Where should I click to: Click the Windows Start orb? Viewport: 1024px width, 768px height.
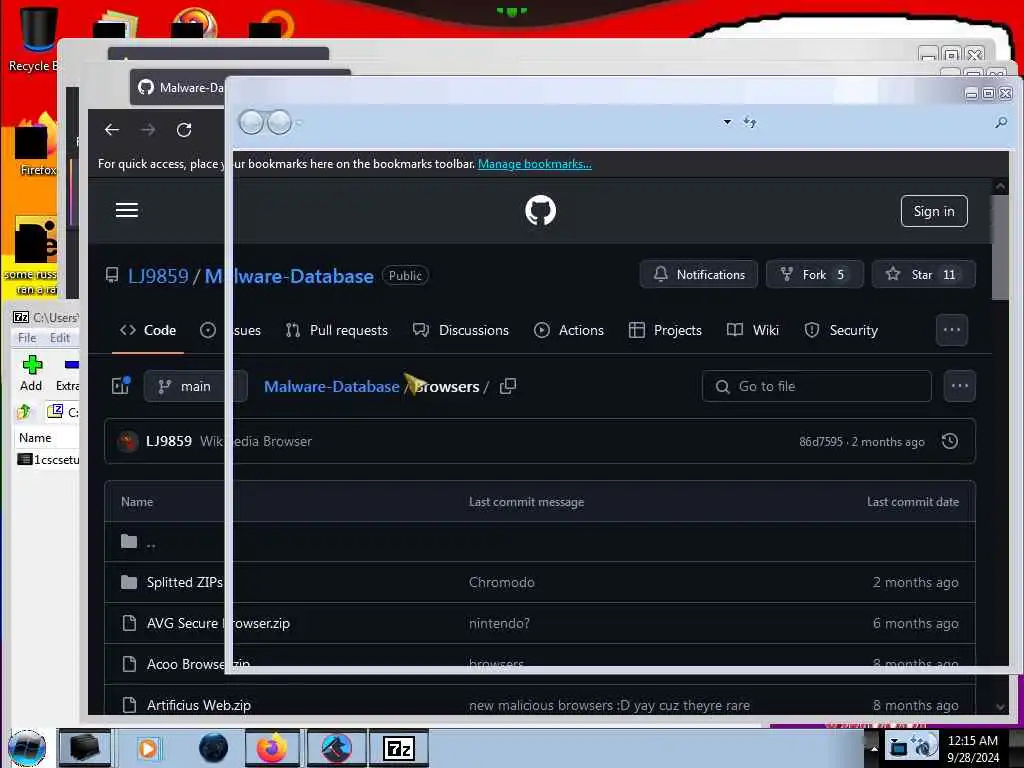pyautogui.click(x=27, y=748)
